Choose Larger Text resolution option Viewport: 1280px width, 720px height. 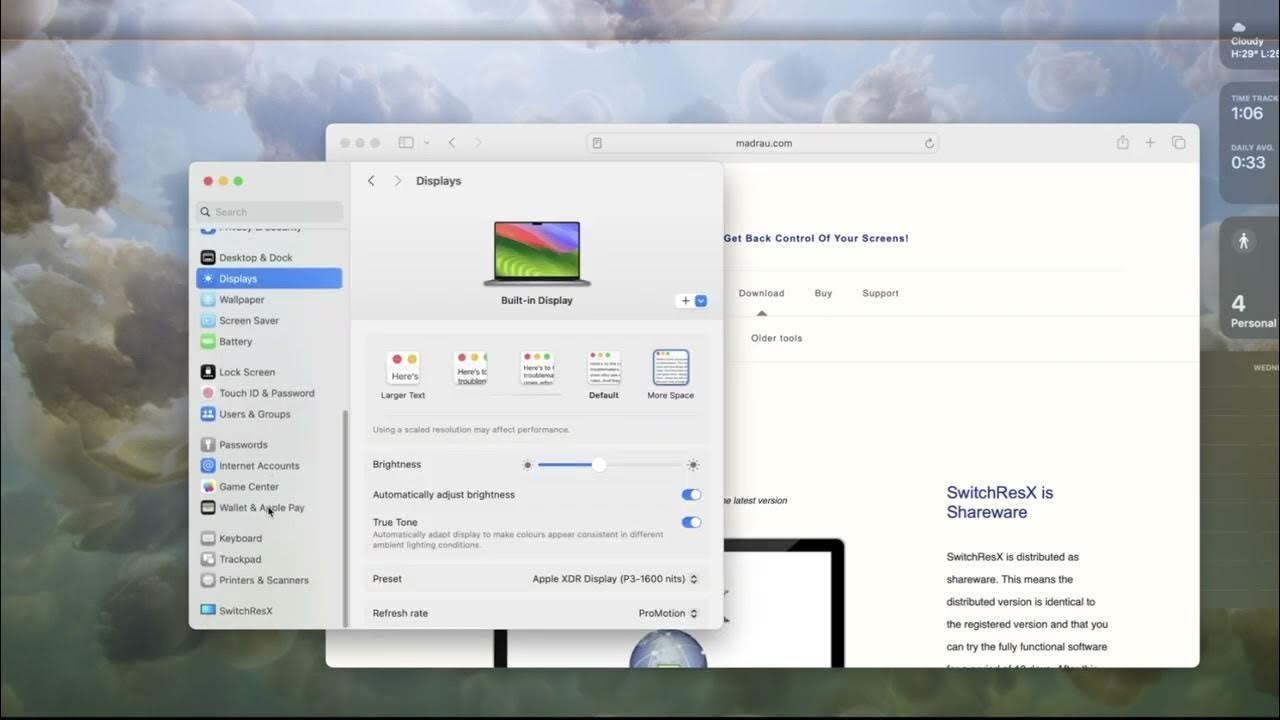pos(403,375)
